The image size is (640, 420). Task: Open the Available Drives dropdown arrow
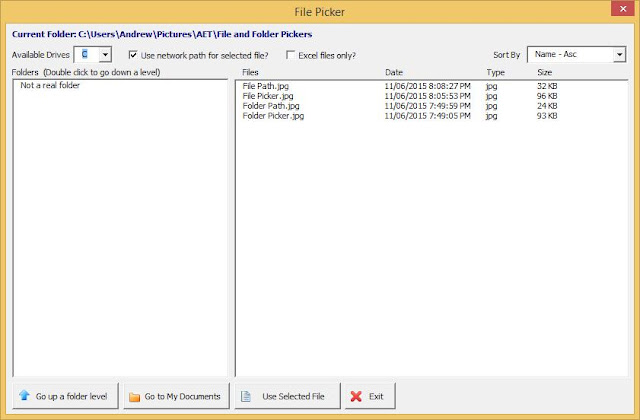105,54
